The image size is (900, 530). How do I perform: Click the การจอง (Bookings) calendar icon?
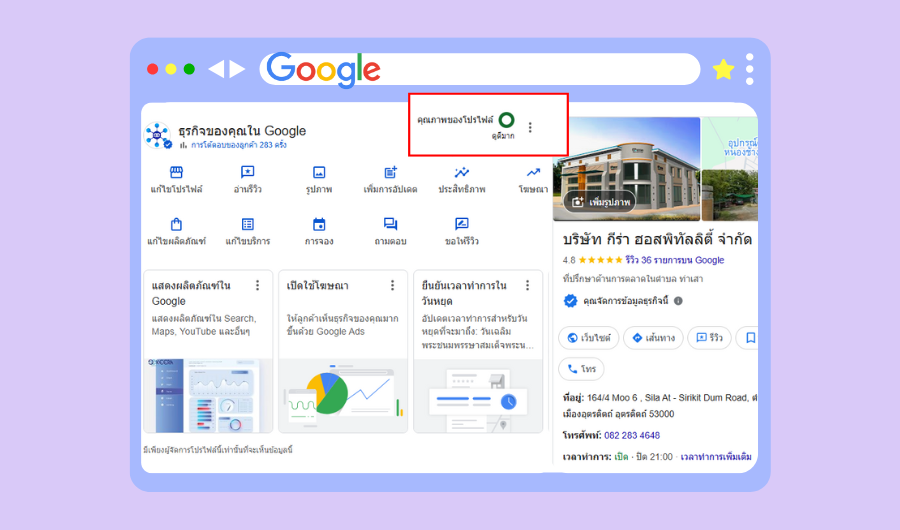coord(319,225)
